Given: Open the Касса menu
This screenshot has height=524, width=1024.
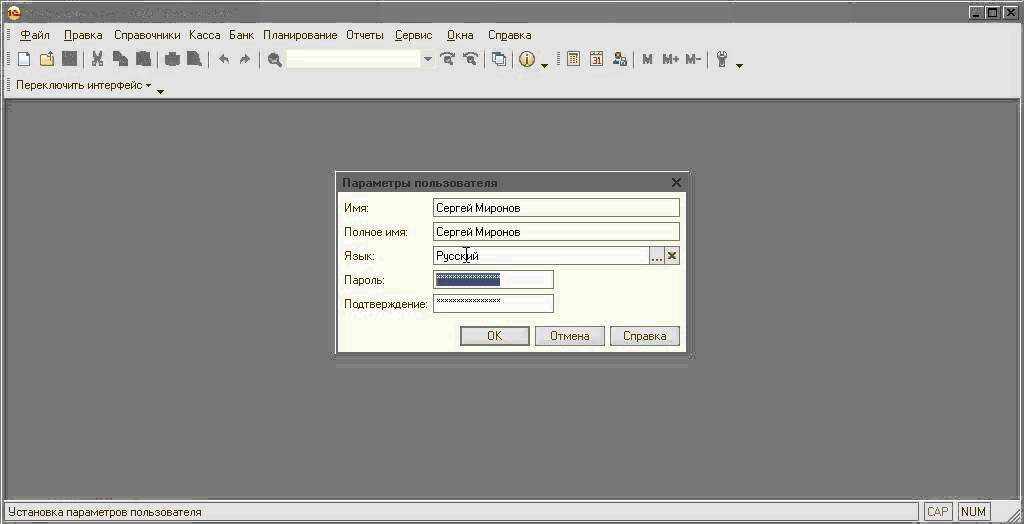Looking at the screenshot, I should [205, 35].
